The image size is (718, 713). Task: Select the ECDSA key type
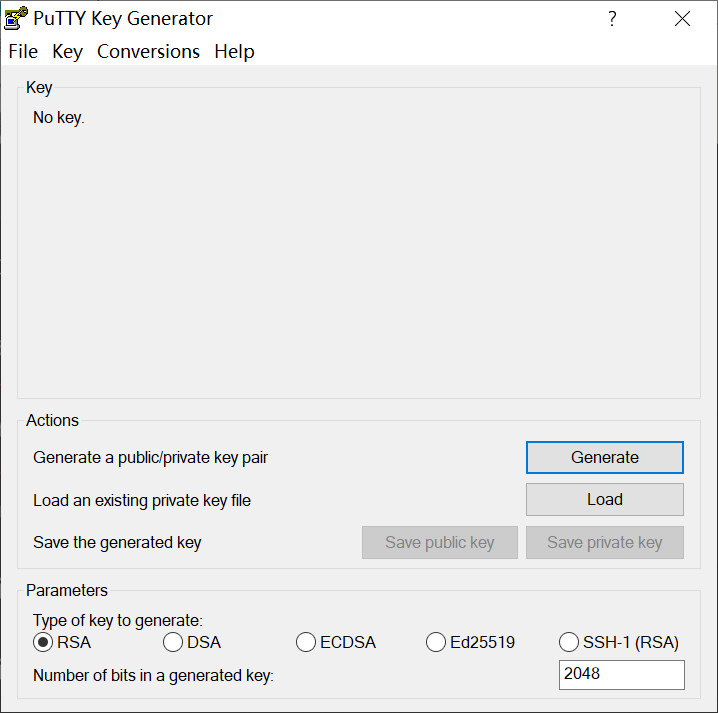tap(336, 642)
